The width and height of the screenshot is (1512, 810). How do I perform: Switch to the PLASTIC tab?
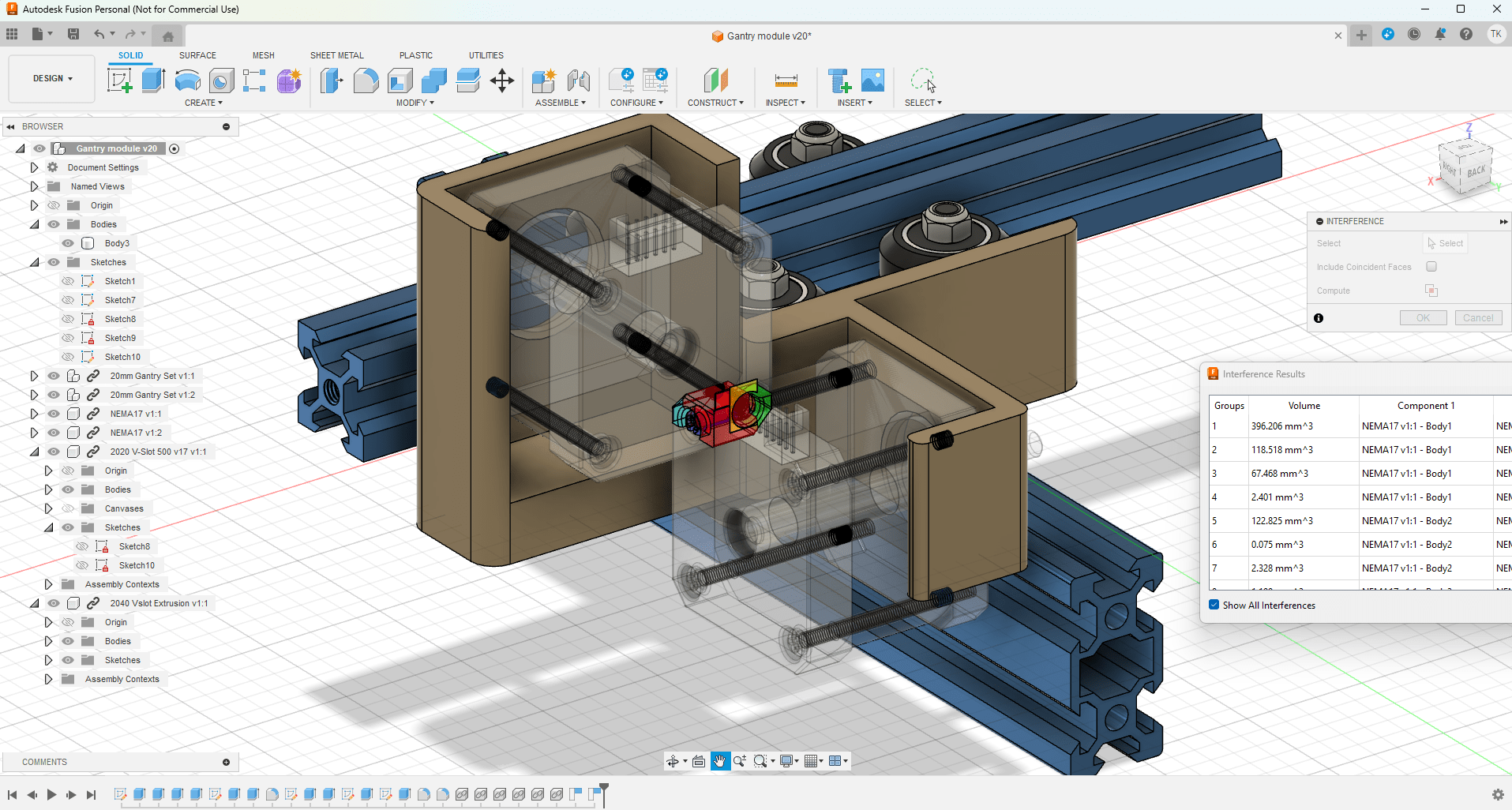point(416,55)
